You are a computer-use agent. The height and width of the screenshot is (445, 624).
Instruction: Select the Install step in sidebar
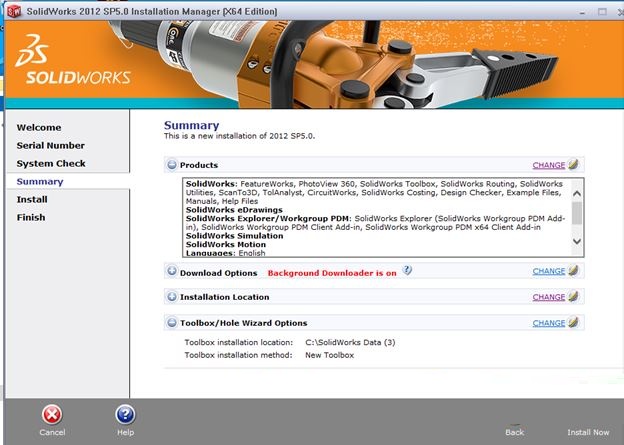click(x=32, y=199)
